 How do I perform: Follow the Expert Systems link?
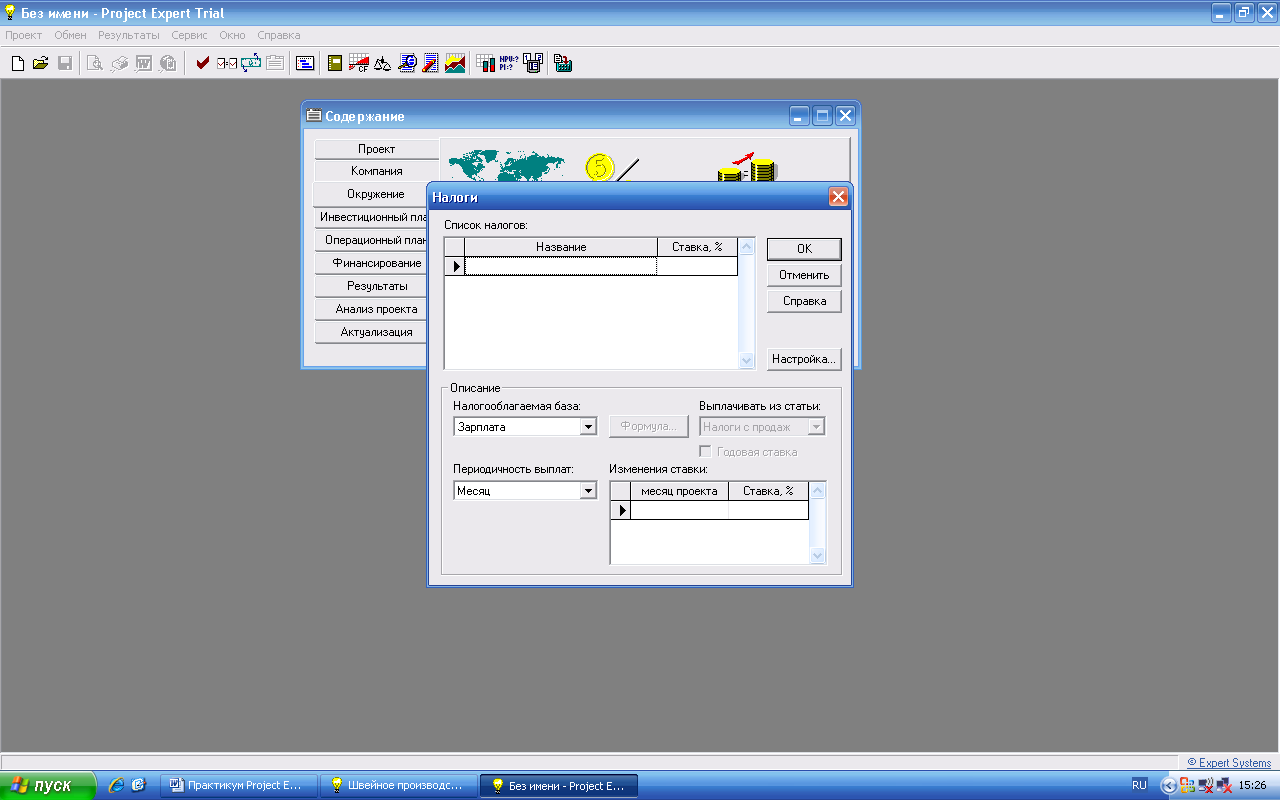[x=1229, y=763]
